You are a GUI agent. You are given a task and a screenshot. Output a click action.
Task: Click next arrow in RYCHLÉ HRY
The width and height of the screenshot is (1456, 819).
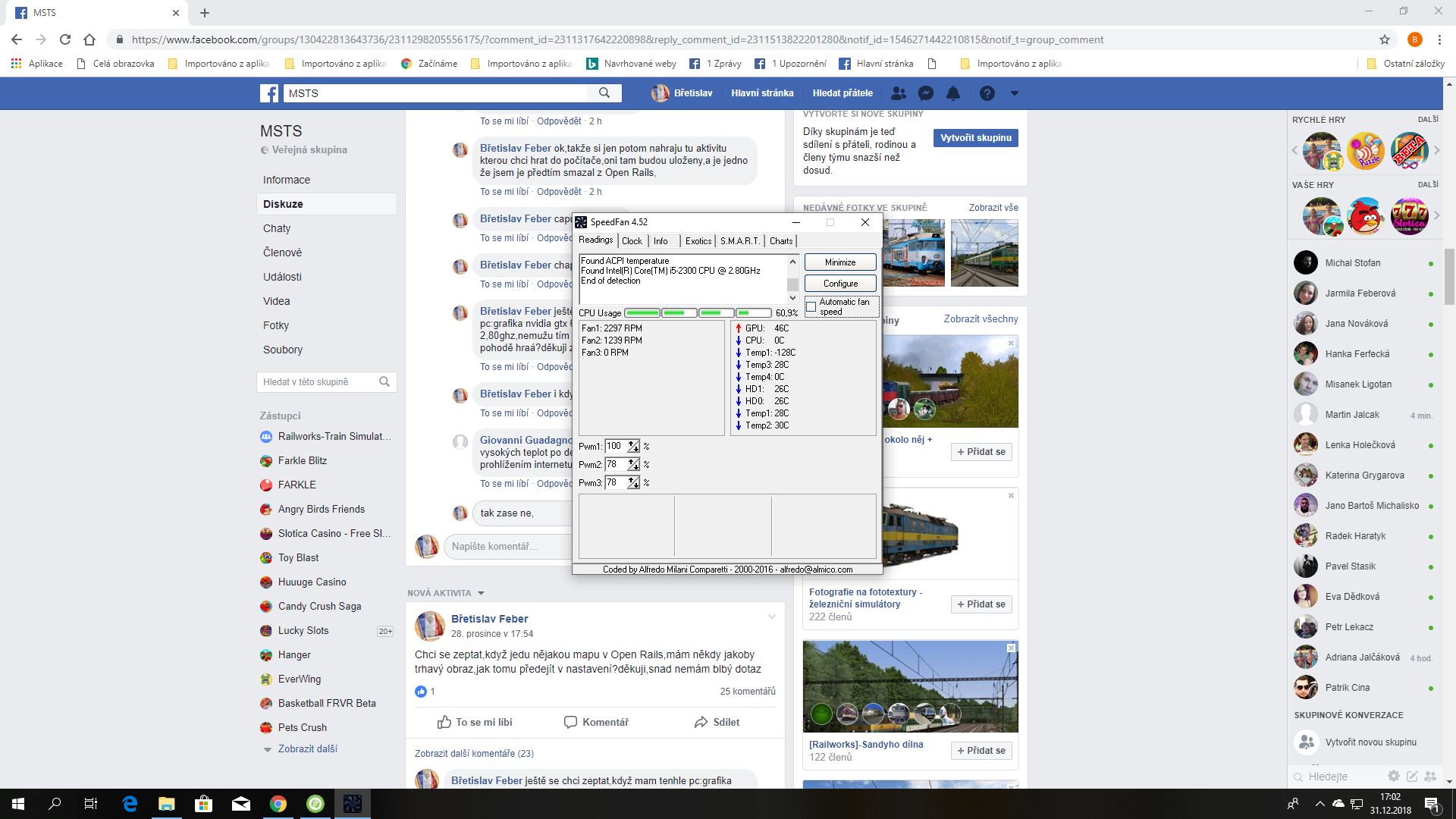click(1436, 150)
